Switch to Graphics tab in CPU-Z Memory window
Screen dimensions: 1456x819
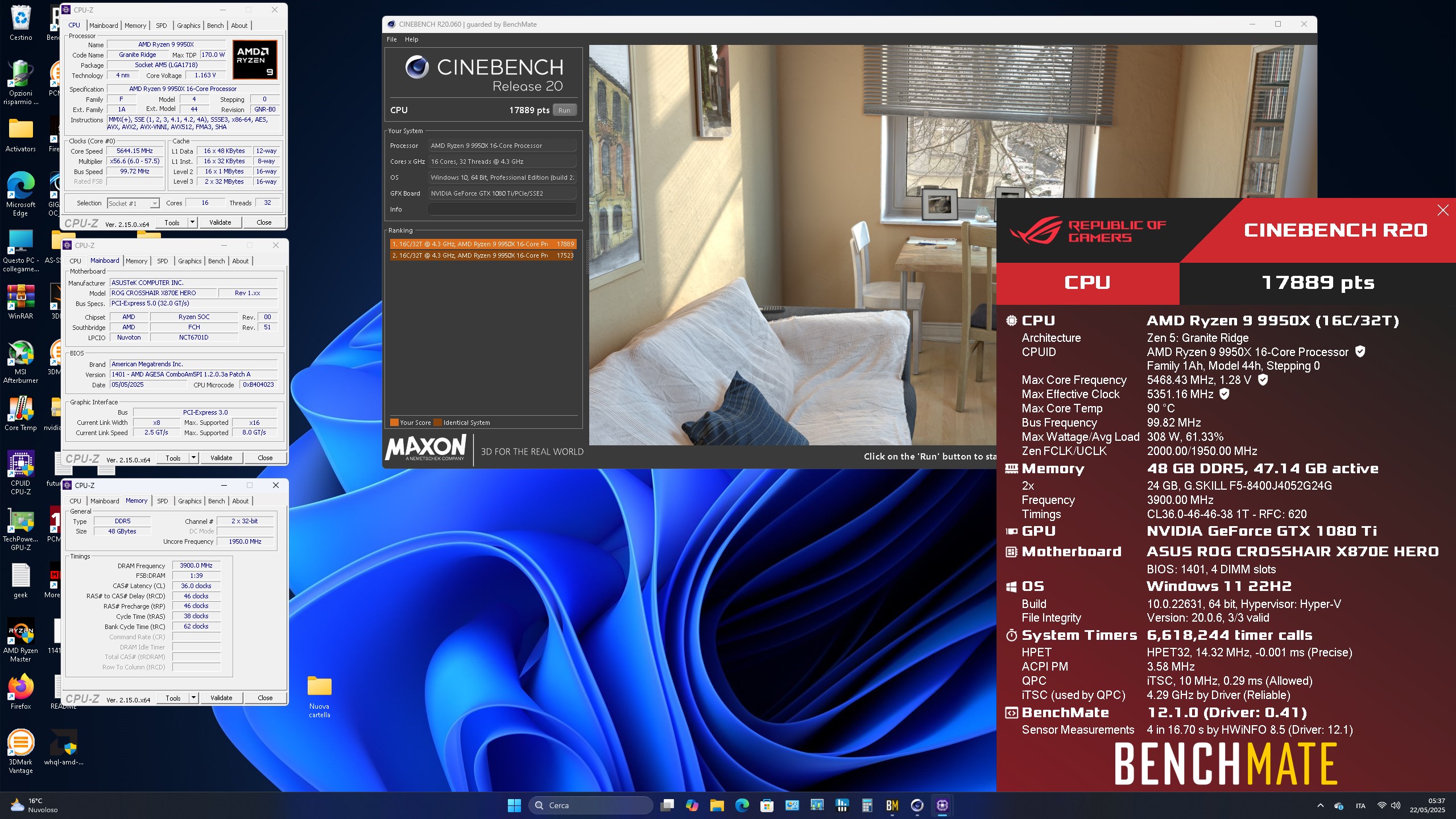[189, 501]
